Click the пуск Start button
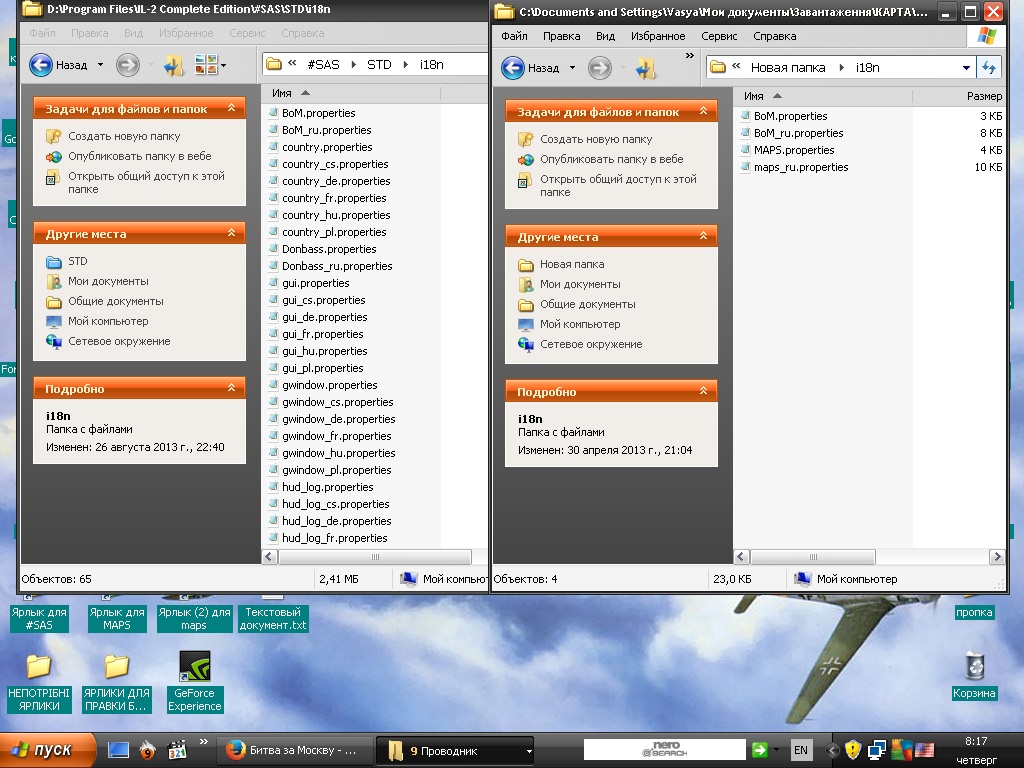Screen dimensions: 1024x768 pos(48,750)
